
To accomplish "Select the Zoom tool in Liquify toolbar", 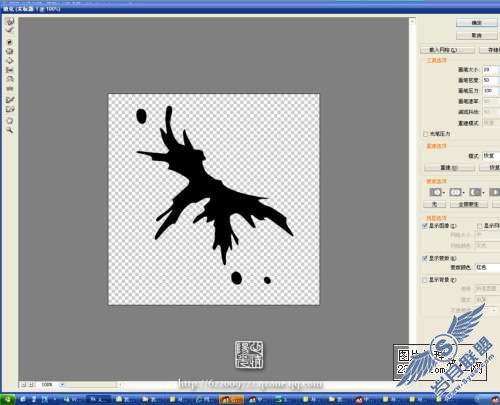I will (10, 130).
